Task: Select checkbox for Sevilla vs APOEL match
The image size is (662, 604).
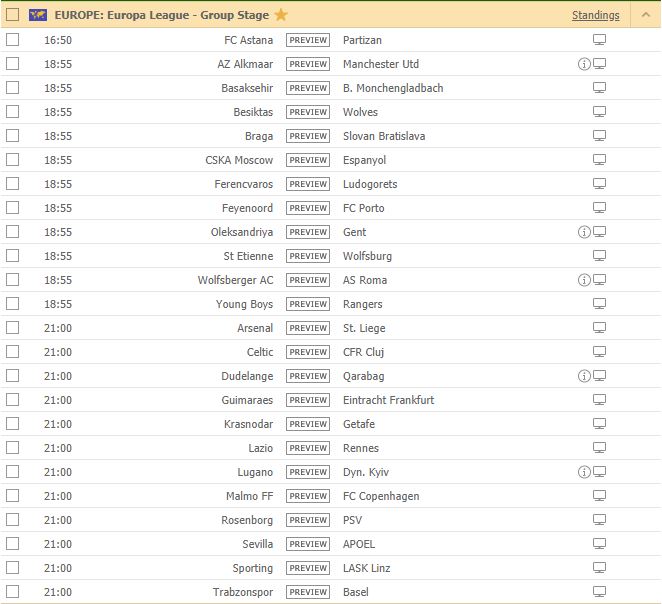Action: 12,544
